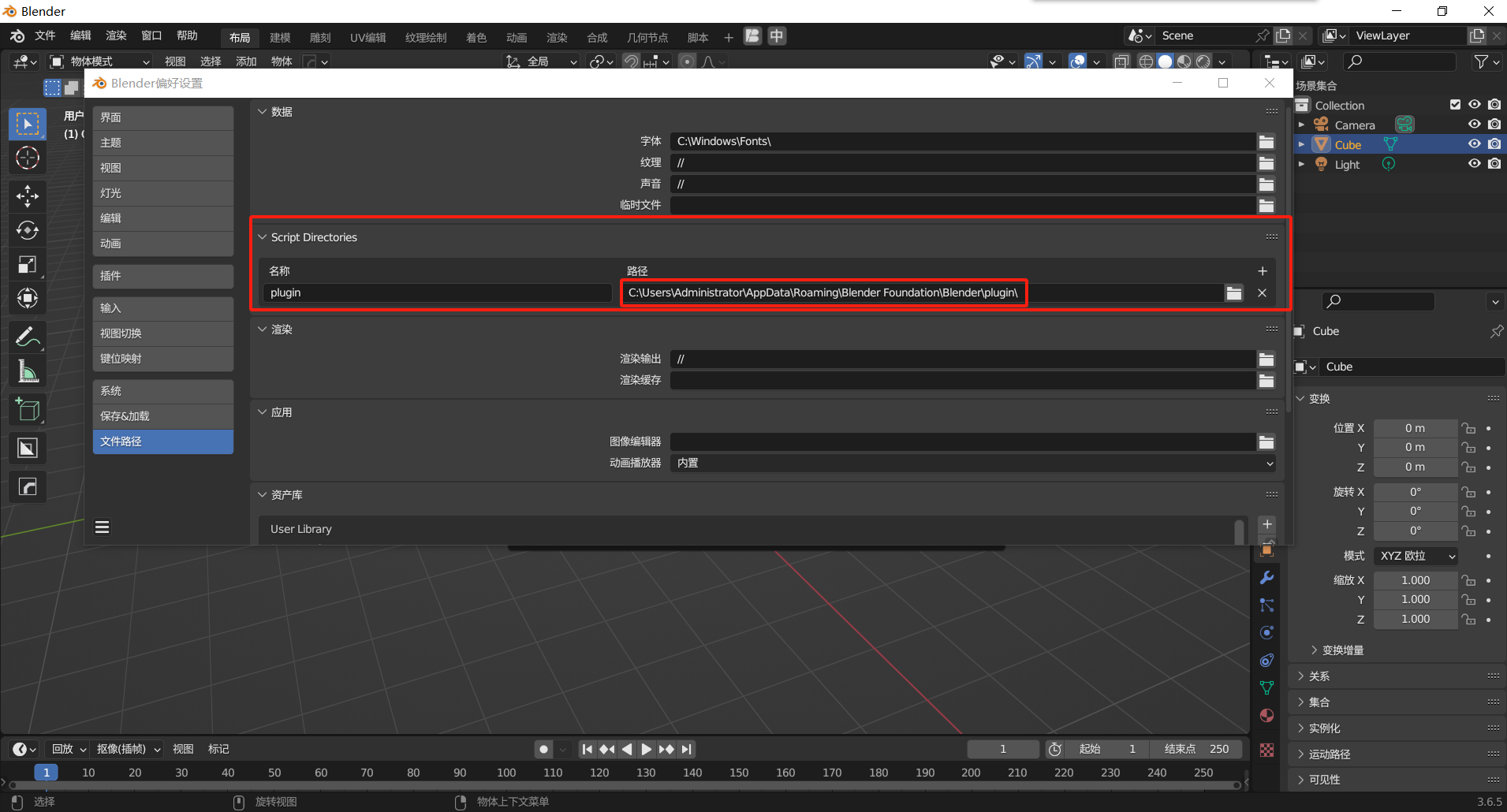
Task: Open the Modifiers wrench properties tab
Action: pos(1266,578)
